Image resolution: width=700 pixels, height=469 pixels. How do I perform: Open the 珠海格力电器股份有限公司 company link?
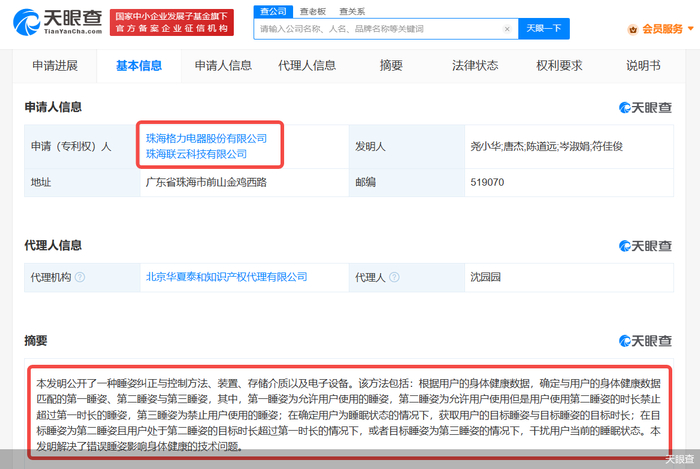[206, 138]
